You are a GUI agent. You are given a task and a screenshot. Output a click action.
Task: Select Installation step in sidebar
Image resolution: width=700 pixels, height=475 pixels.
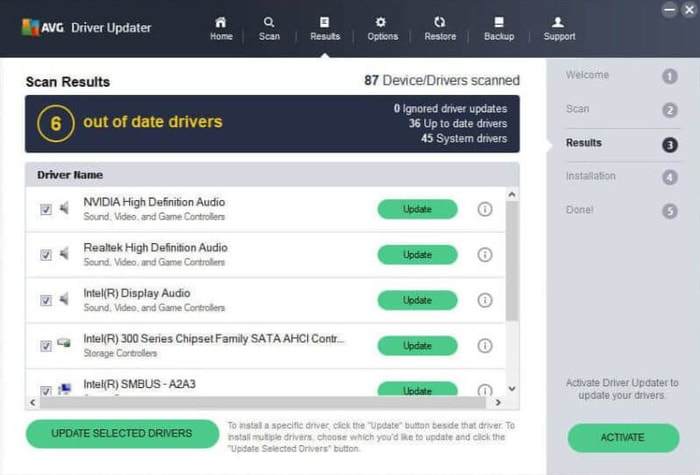click(x=590, y=176)
